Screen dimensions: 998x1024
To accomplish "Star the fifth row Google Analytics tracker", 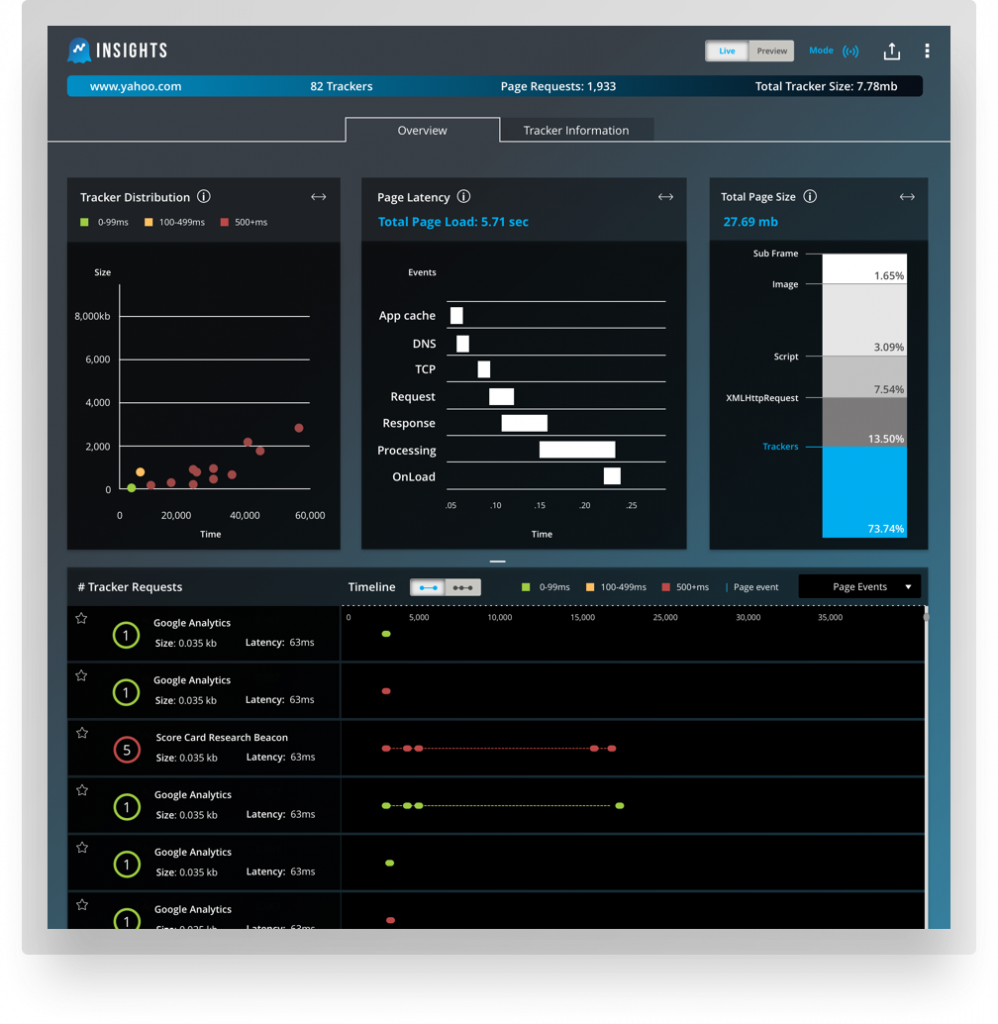I will click(x=82, y=848).
